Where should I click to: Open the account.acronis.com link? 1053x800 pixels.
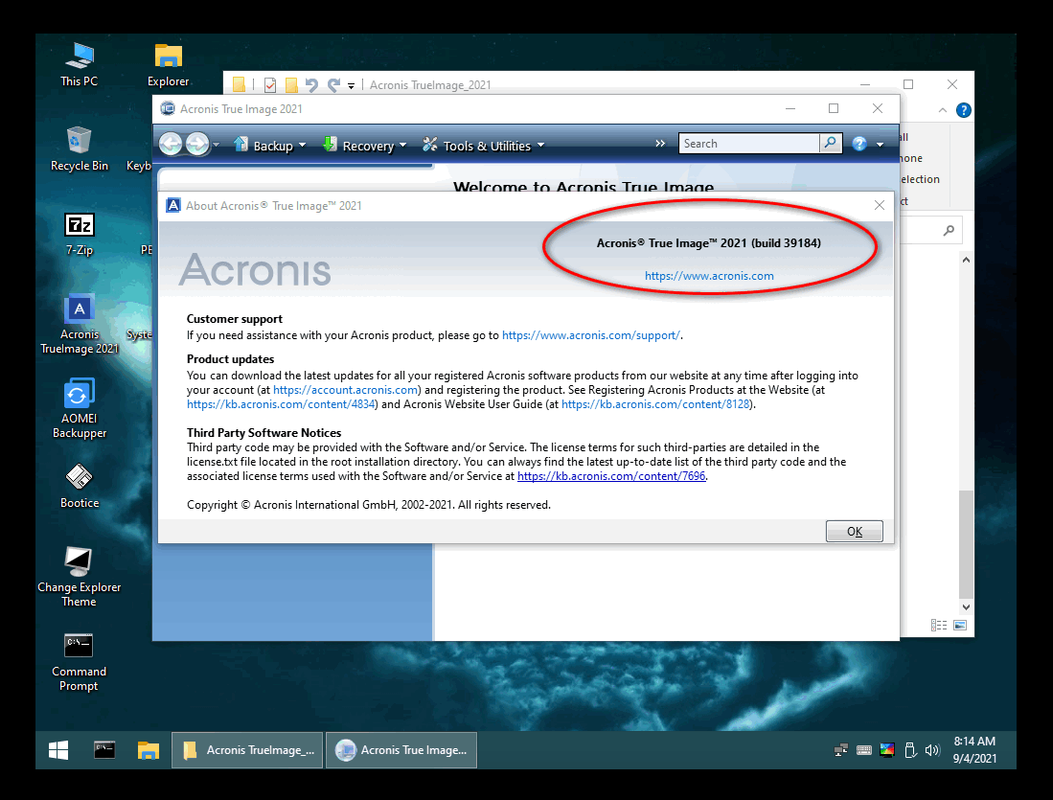pos(345,390)
